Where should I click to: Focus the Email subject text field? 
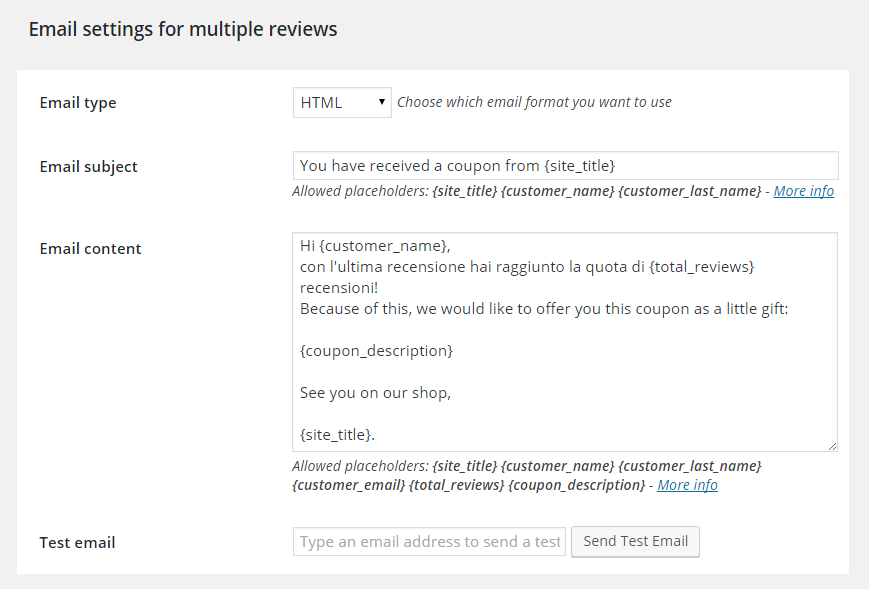[x=565, y=166]
